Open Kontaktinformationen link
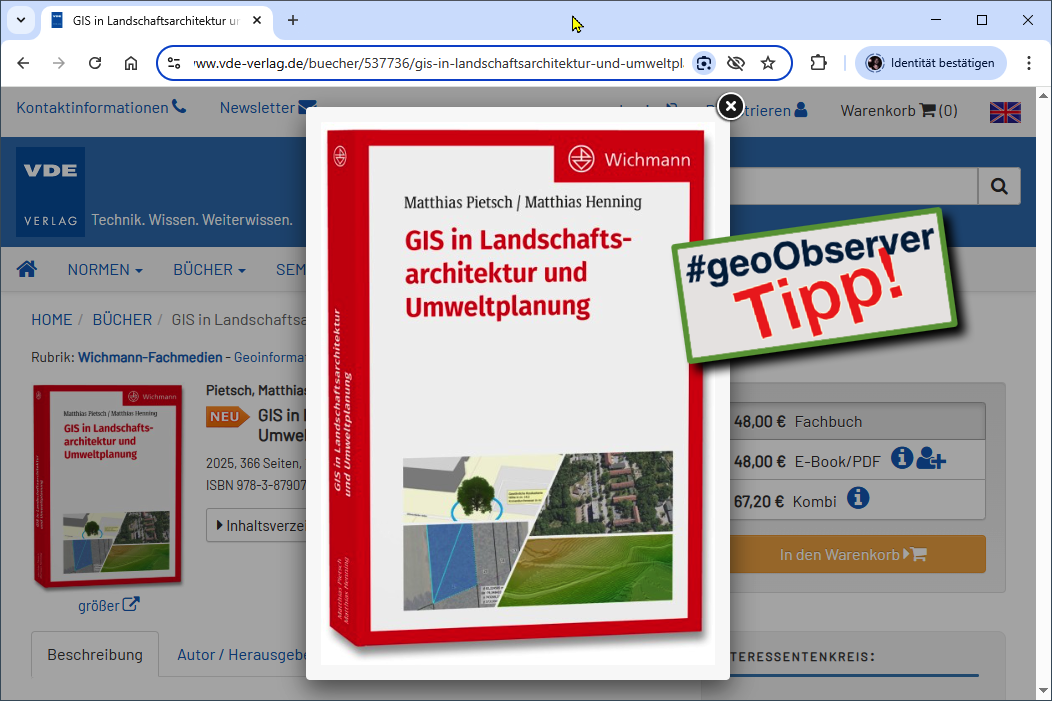This screenshot has height=701, width=1052. pos(101,107)
